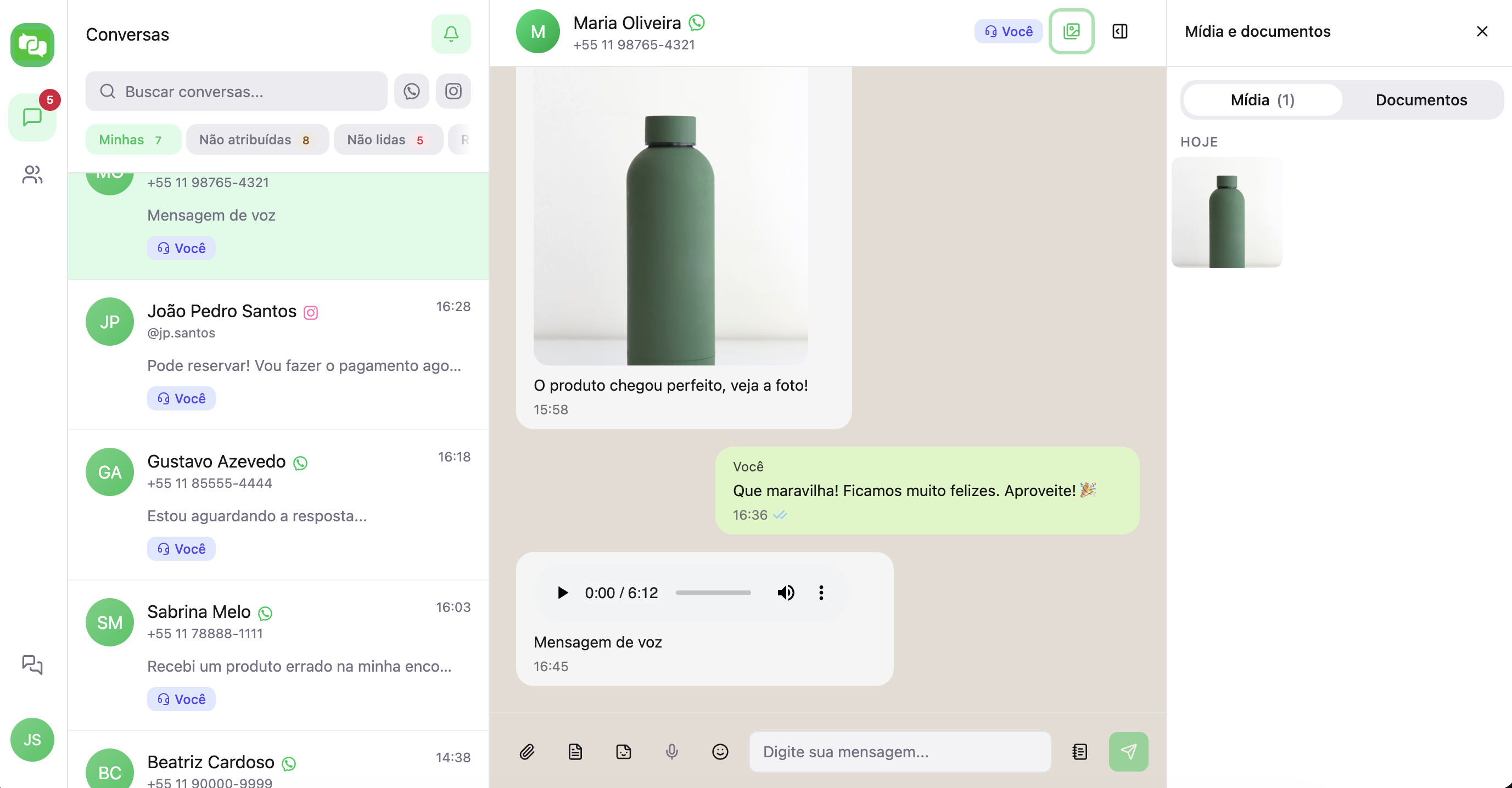The image size is (1512, 788).
Task: Open the conversations inbox with 5 badge
Action: (32, 117)
